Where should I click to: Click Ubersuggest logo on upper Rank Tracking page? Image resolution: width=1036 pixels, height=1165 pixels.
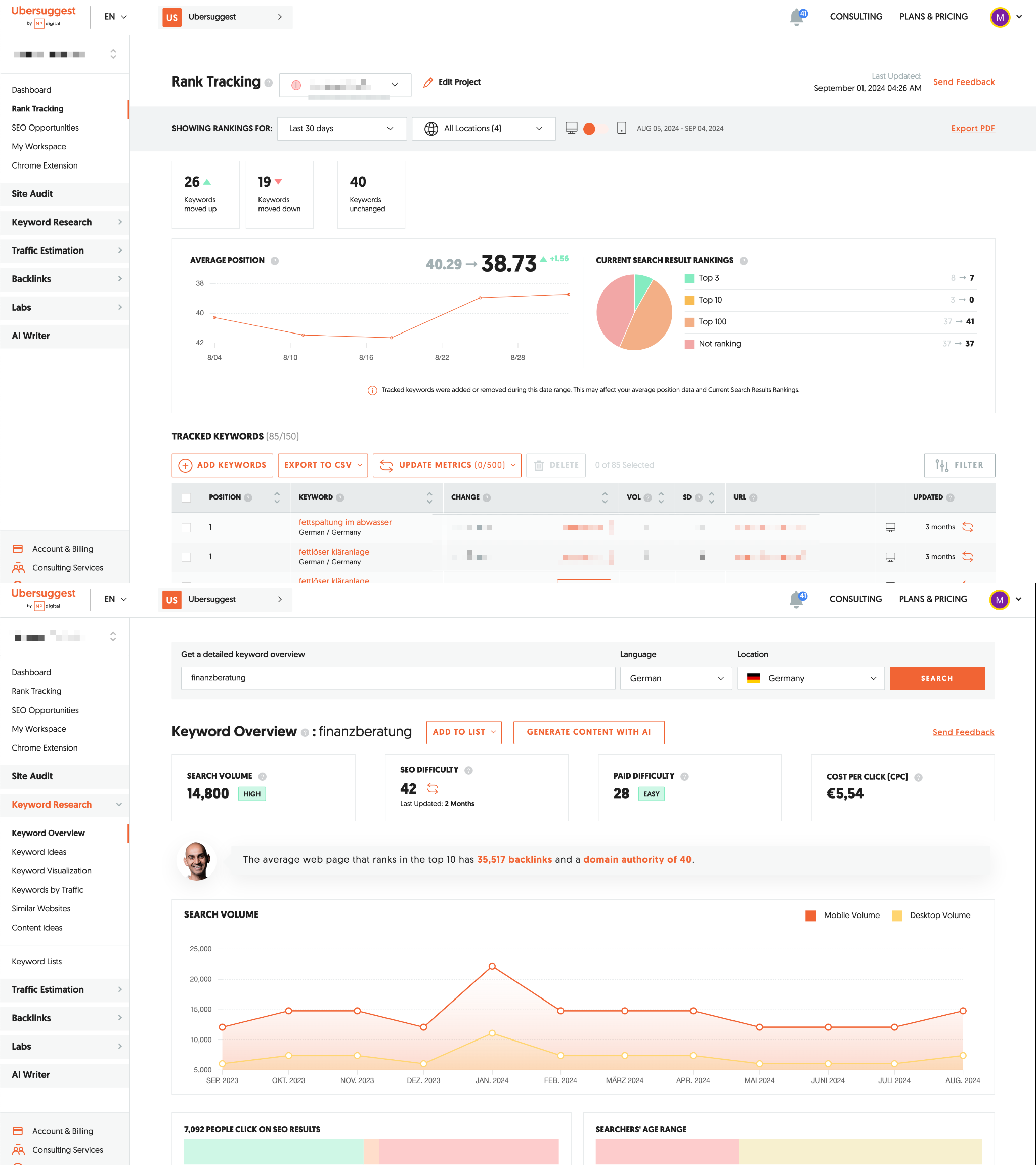pyautogui.click(x=44, y=16)
